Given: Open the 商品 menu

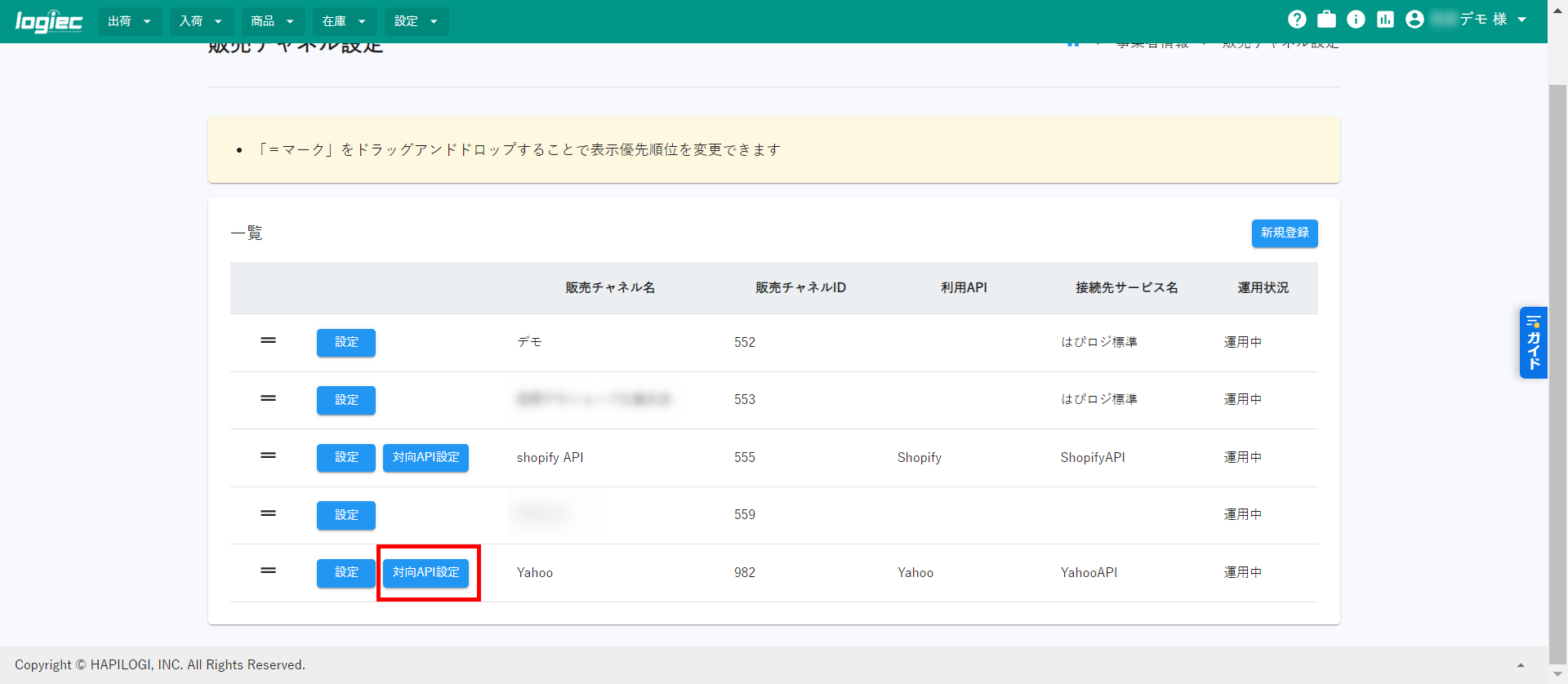Looking at the screenshot, I should (272, 21).
